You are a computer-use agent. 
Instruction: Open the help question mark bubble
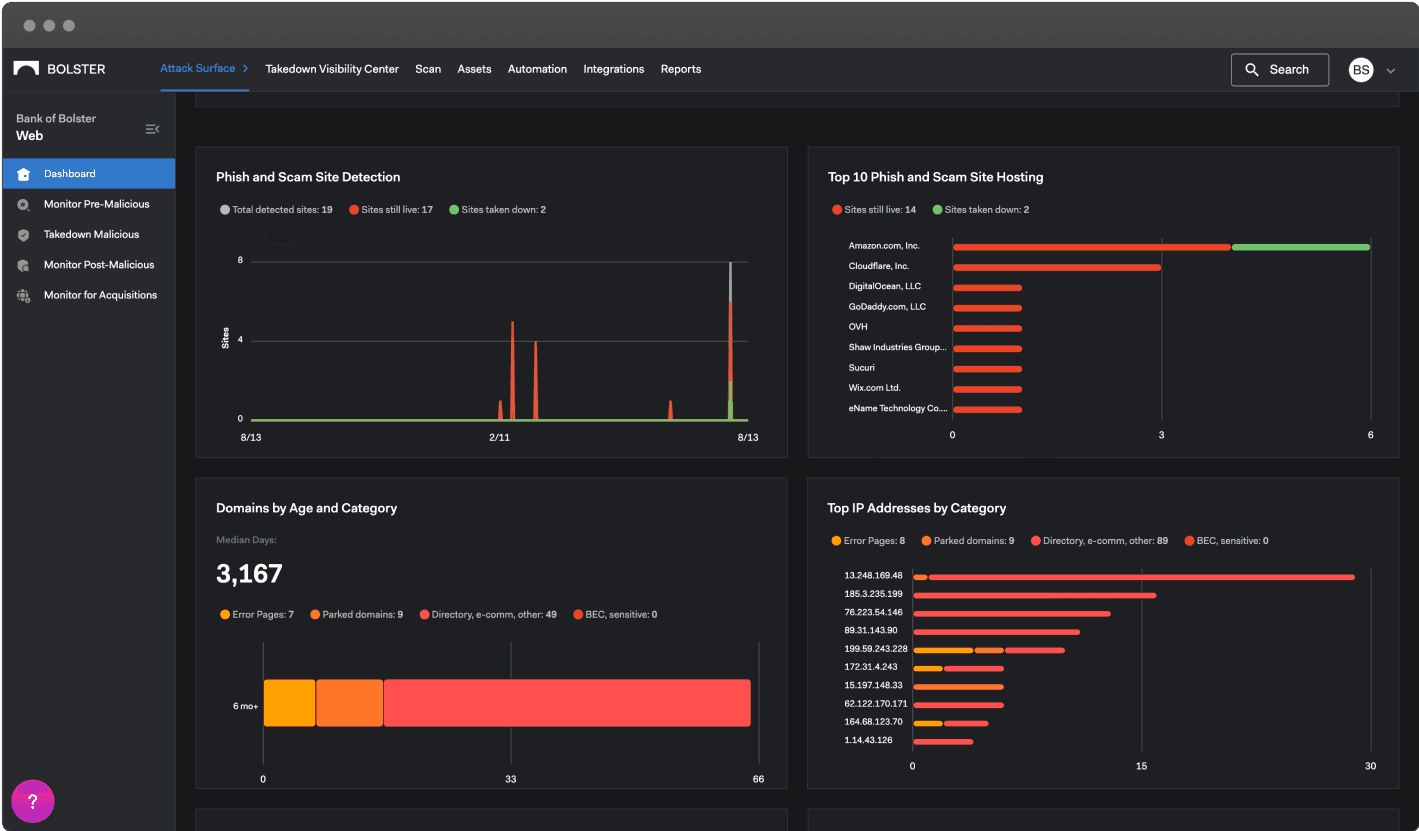click(33, 801)
